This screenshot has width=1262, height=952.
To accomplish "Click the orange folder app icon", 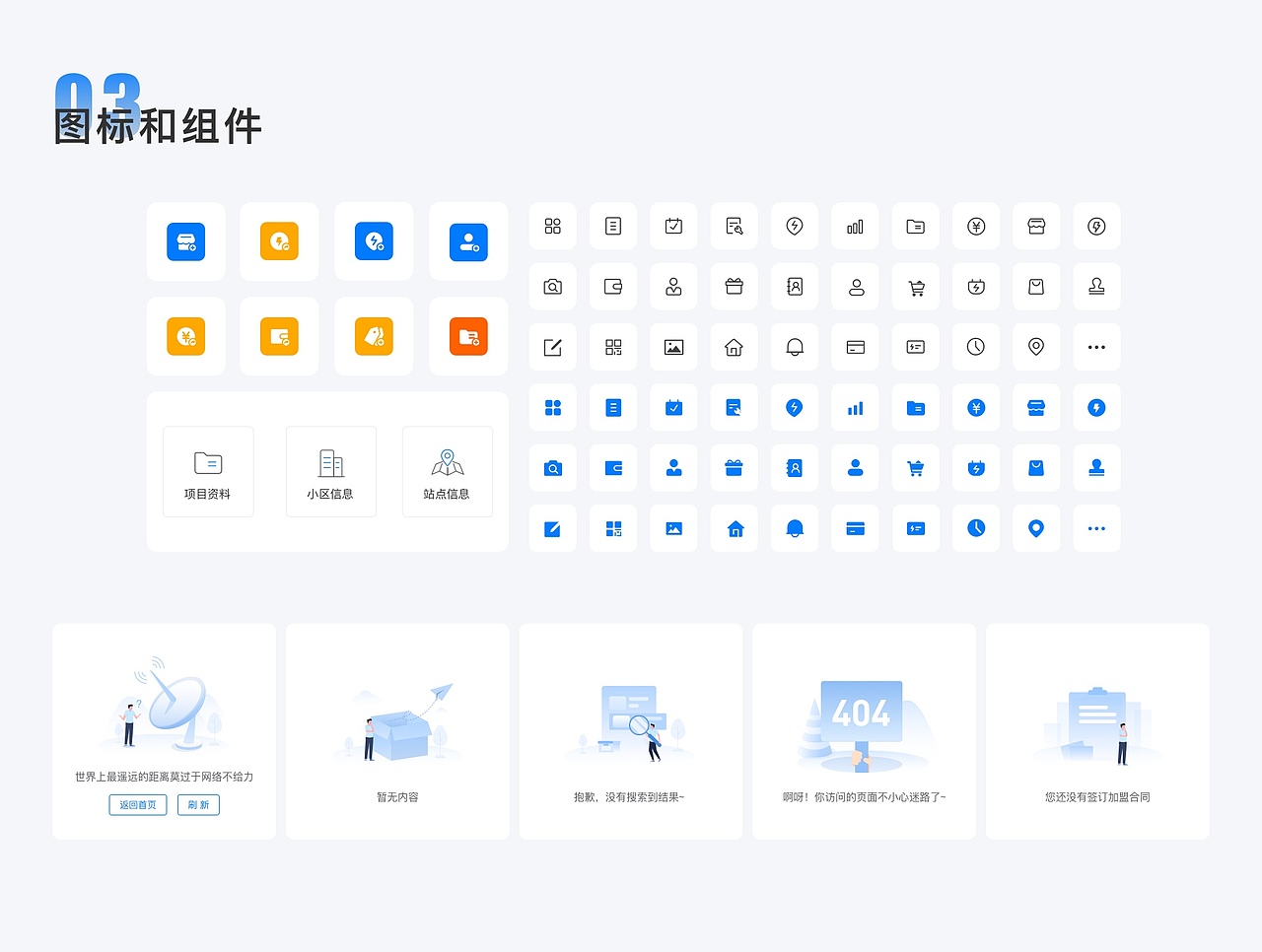I will pyautogui.click(x=468, y=336).
